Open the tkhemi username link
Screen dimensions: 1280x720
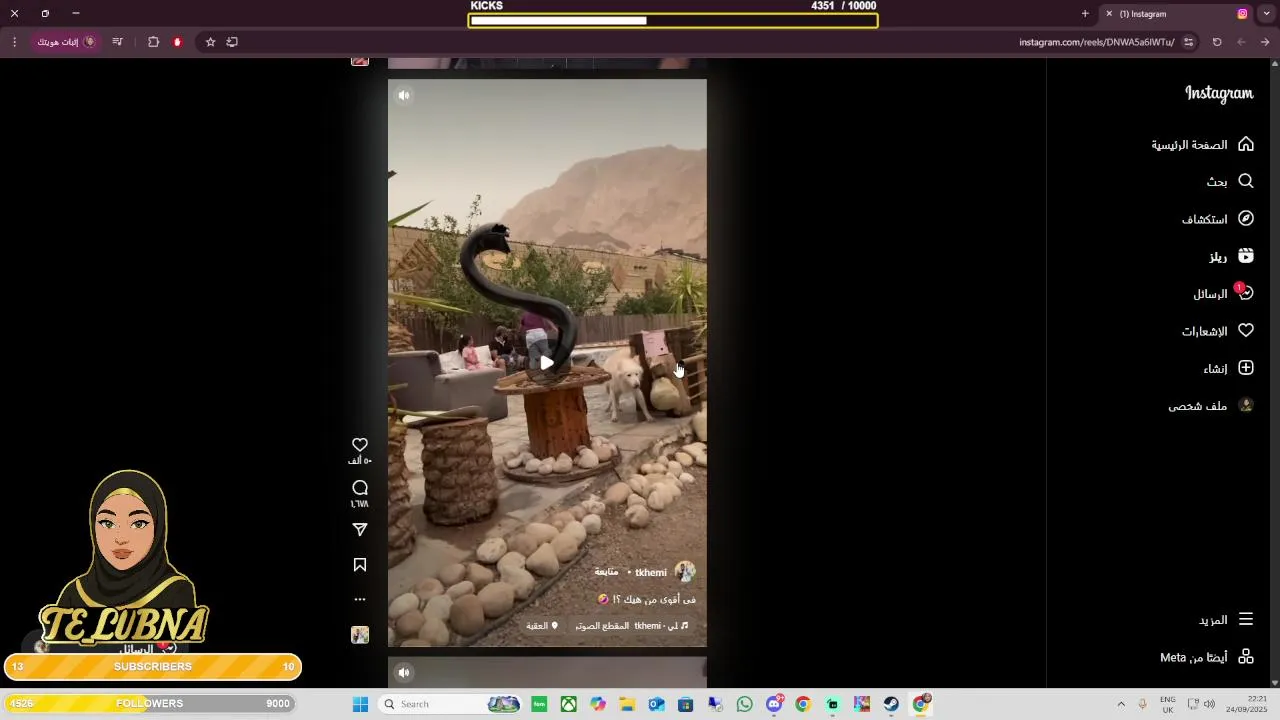tap(651, 572)
